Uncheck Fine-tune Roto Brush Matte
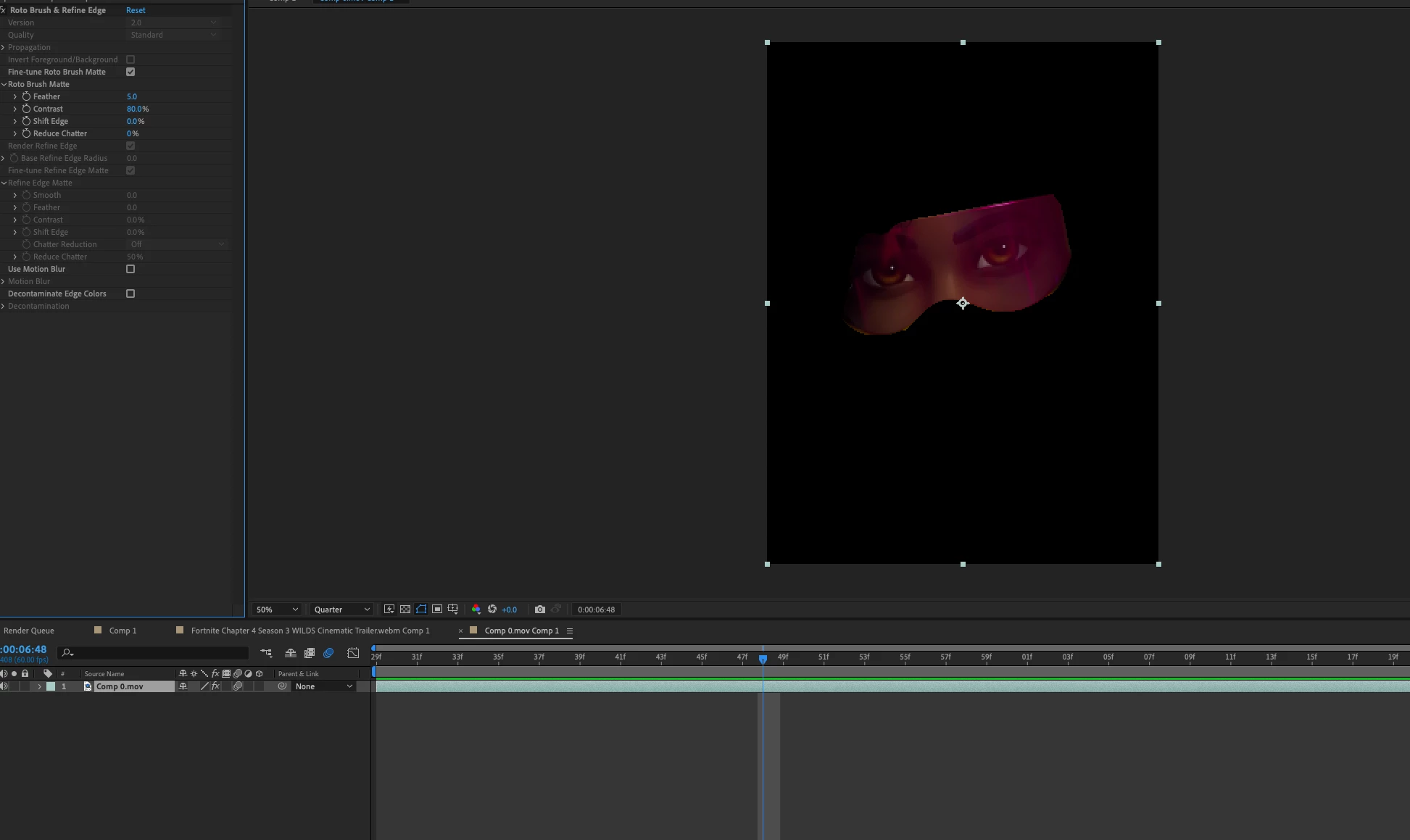Screen dimensions: 1410x840 coord(130,72)
